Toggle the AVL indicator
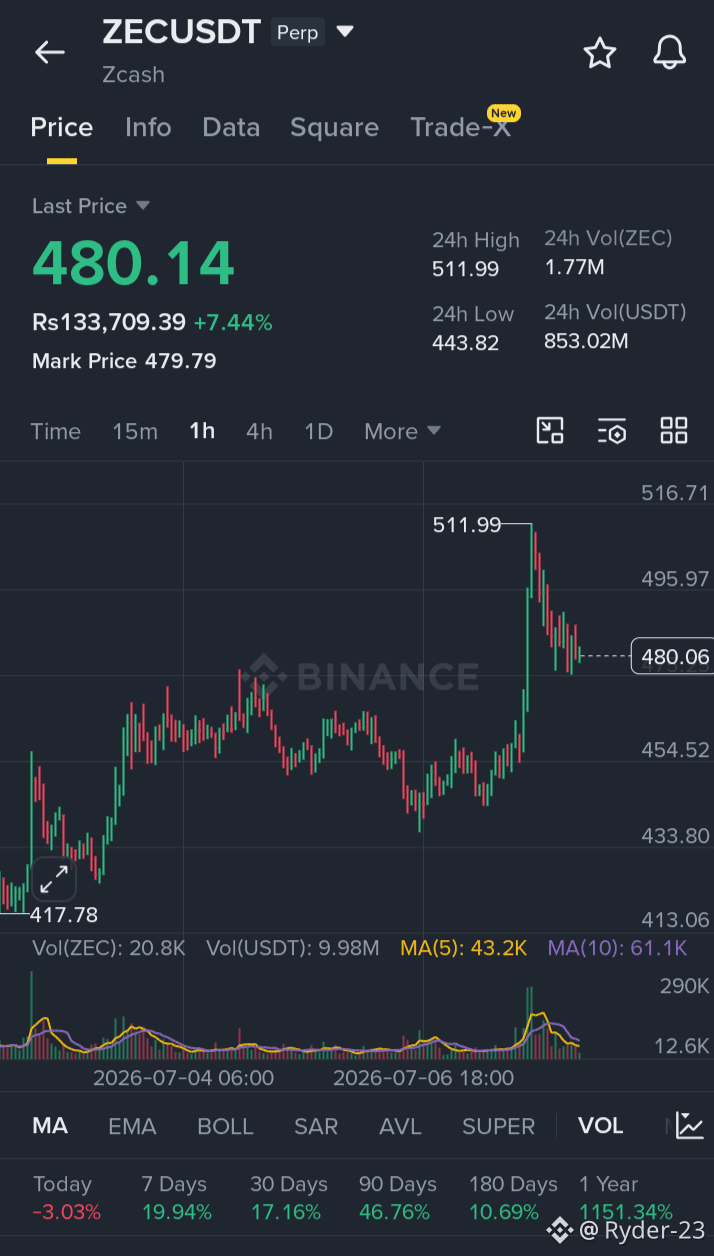Image resolution: width=714 pixels, height=1256 pixels. click(400, 1126)
